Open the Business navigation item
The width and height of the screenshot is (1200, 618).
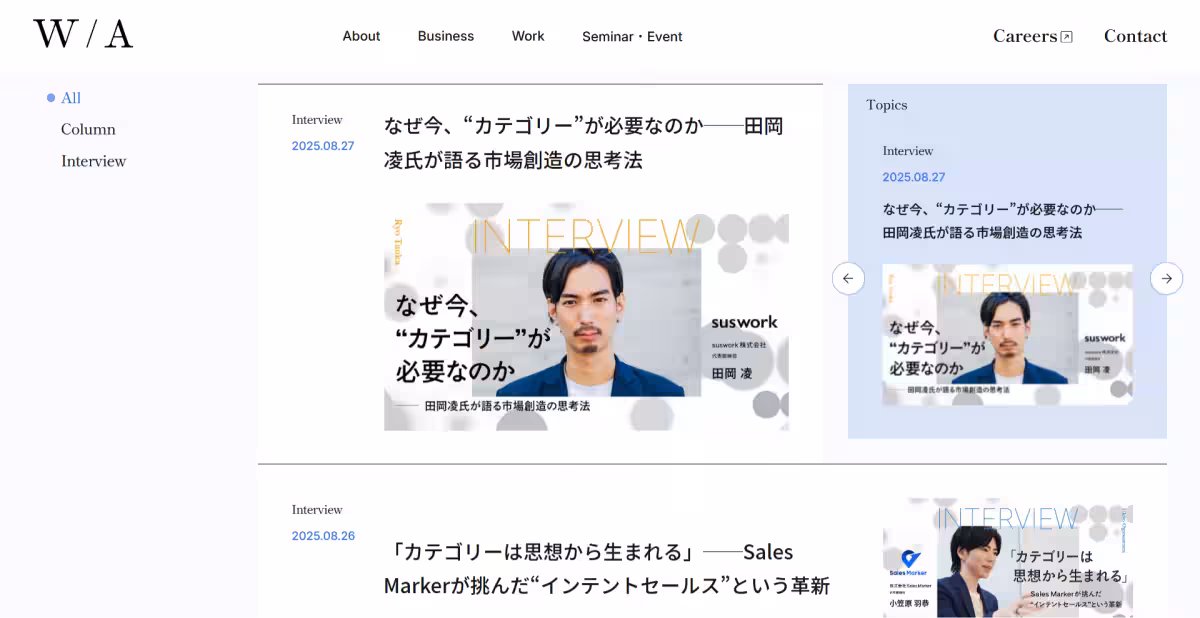[446, 36]
